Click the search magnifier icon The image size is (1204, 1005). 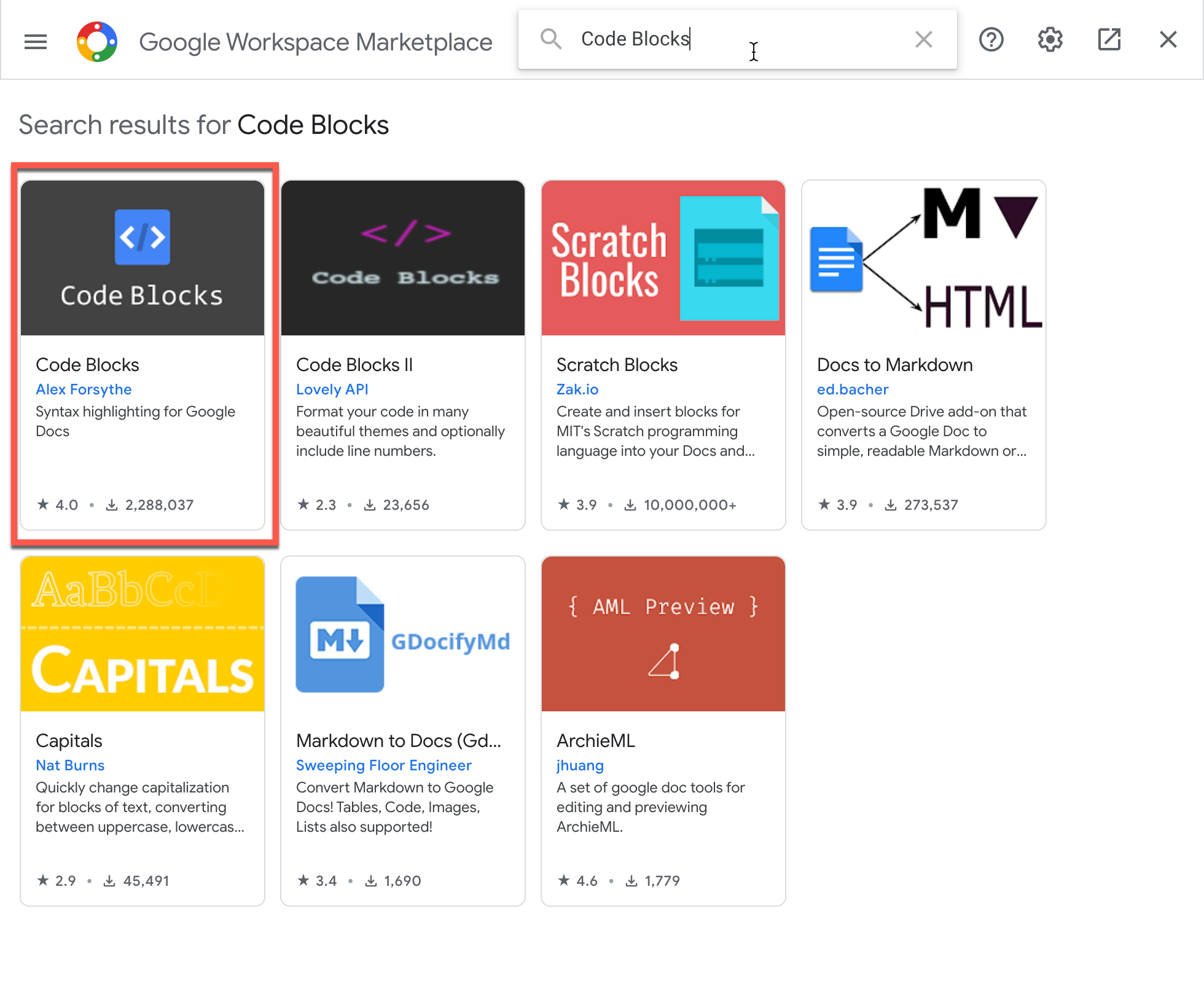tap(551, 39)
